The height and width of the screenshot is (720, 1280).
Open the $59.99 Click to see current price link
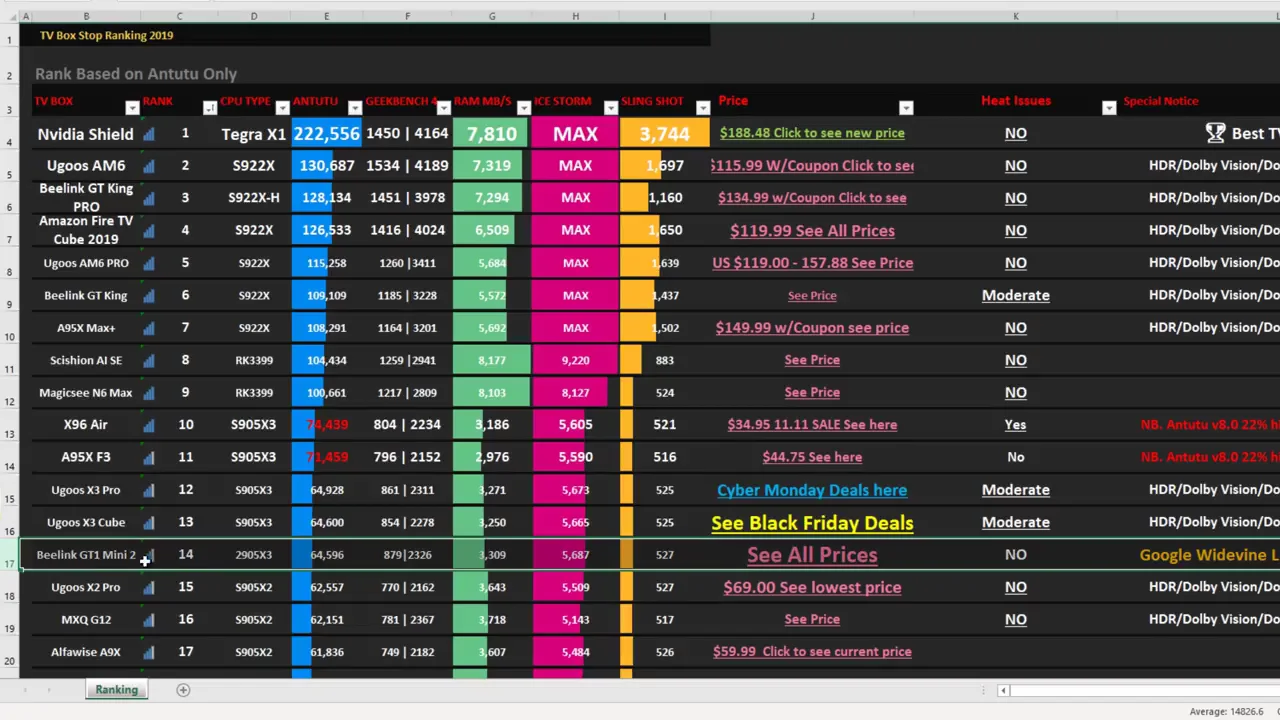click(812, 652)
